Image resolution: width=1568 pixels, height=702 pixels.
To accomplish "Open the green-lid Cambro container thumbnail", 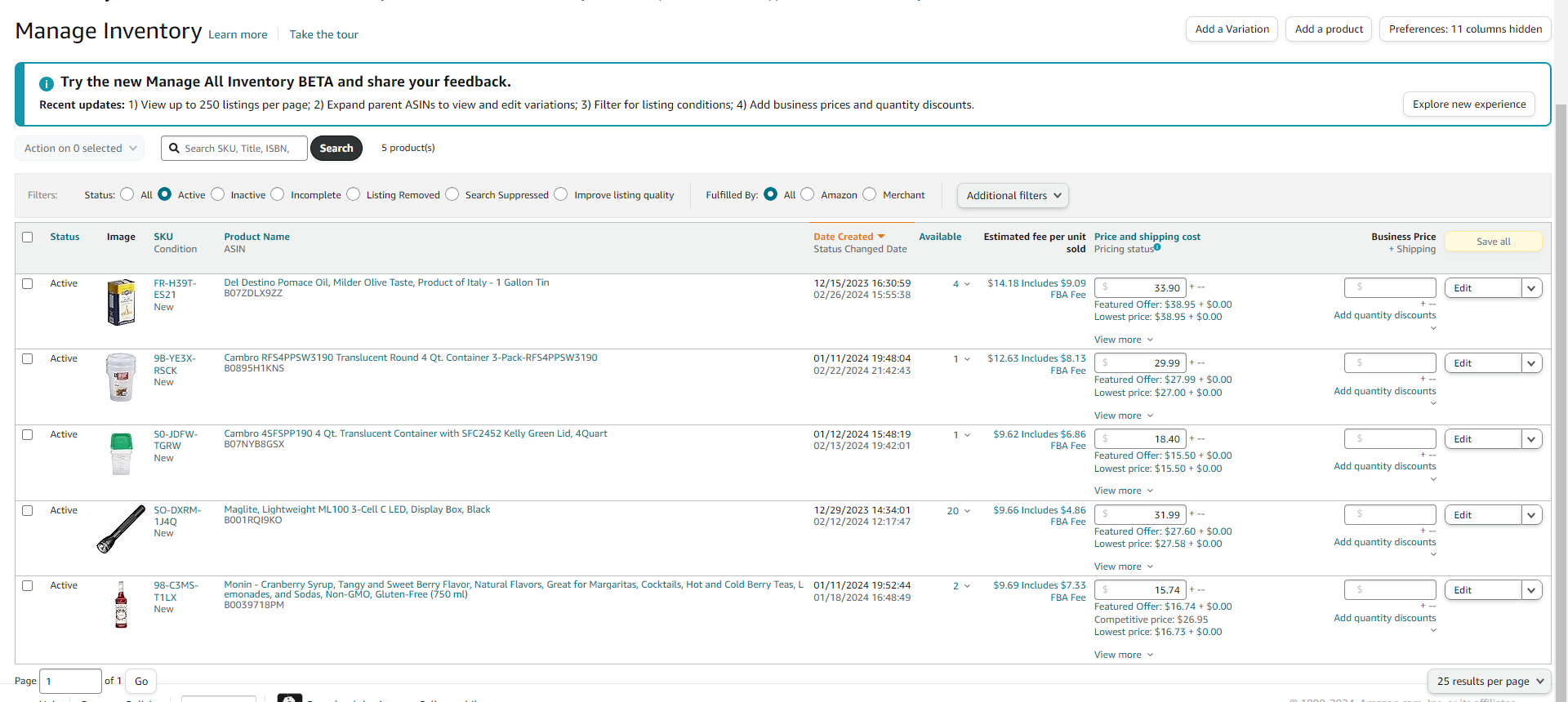I will click(x=121, y=454).
